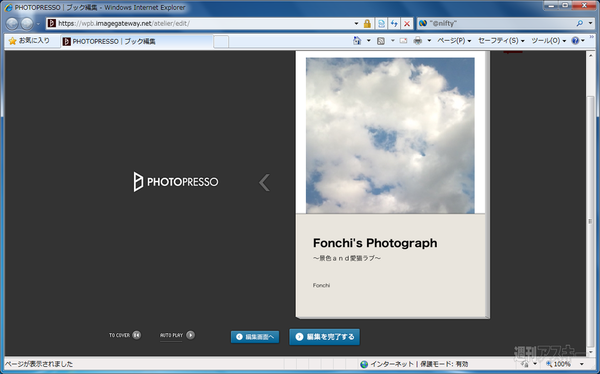Image resolution: width=600 pixels, height=374 pixels.
Task: Go forward with the browser Forward arrow
Action: [27, 24]
